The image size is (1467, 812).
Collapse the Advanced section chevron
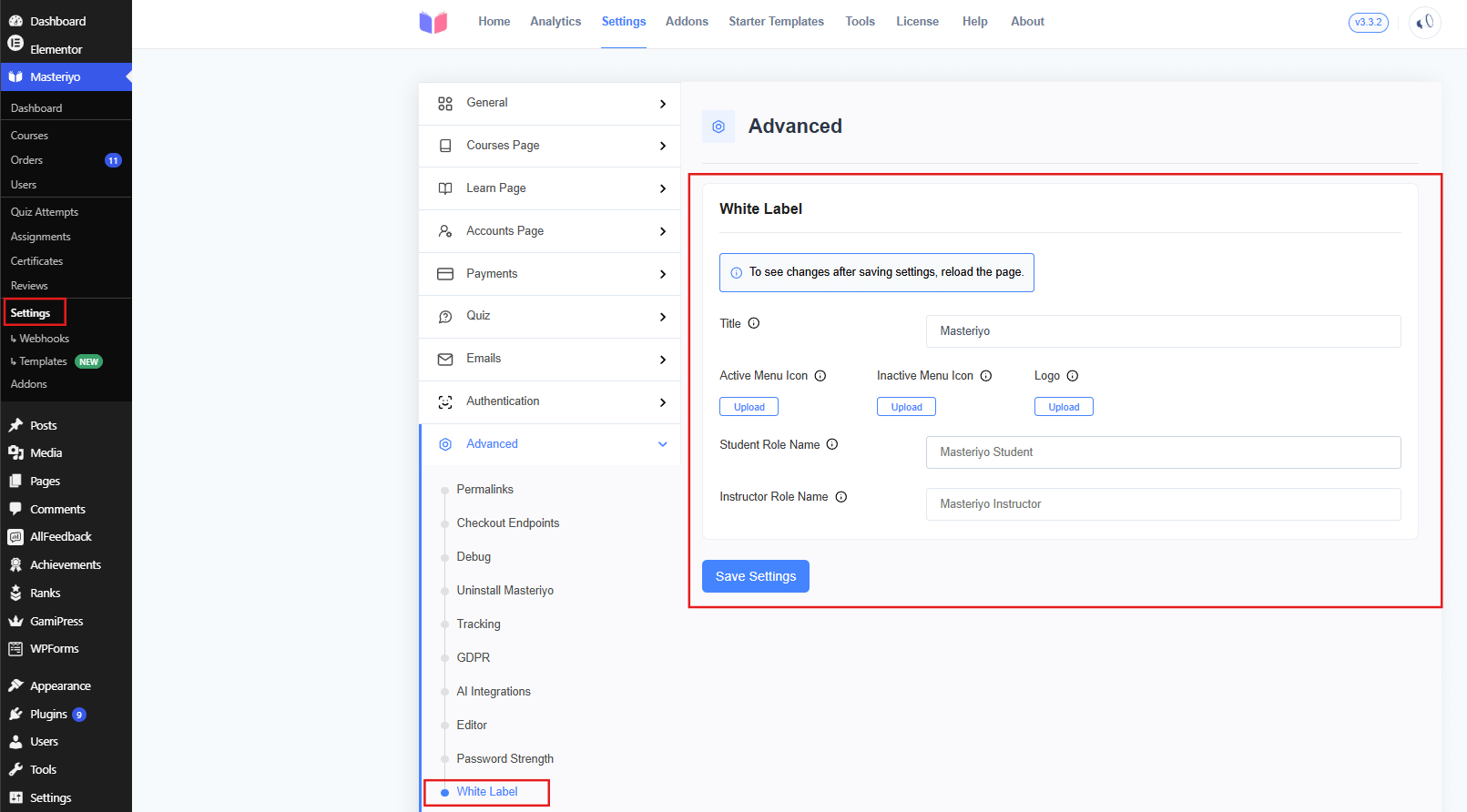point(663,444)
